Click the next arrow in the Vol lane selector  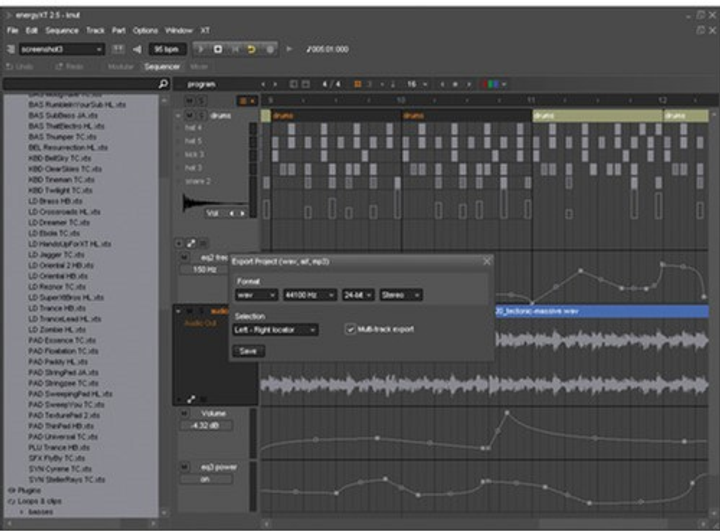(x=242, y=213)
